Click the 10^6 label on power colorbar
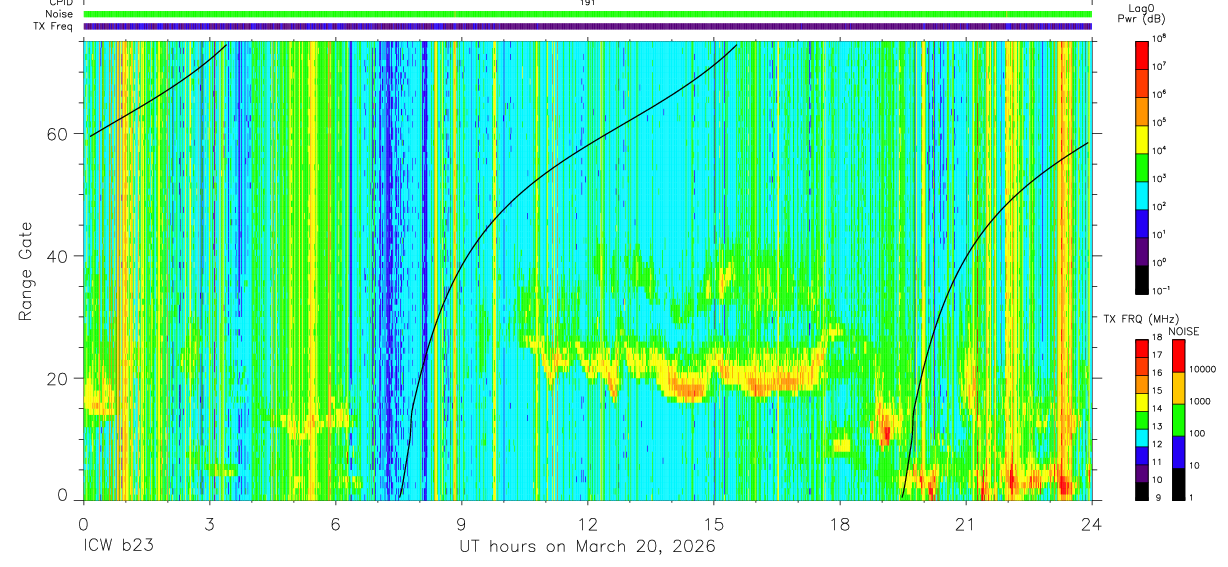This screenshot has width=1228, height=567. click(x=1161, y=94)
